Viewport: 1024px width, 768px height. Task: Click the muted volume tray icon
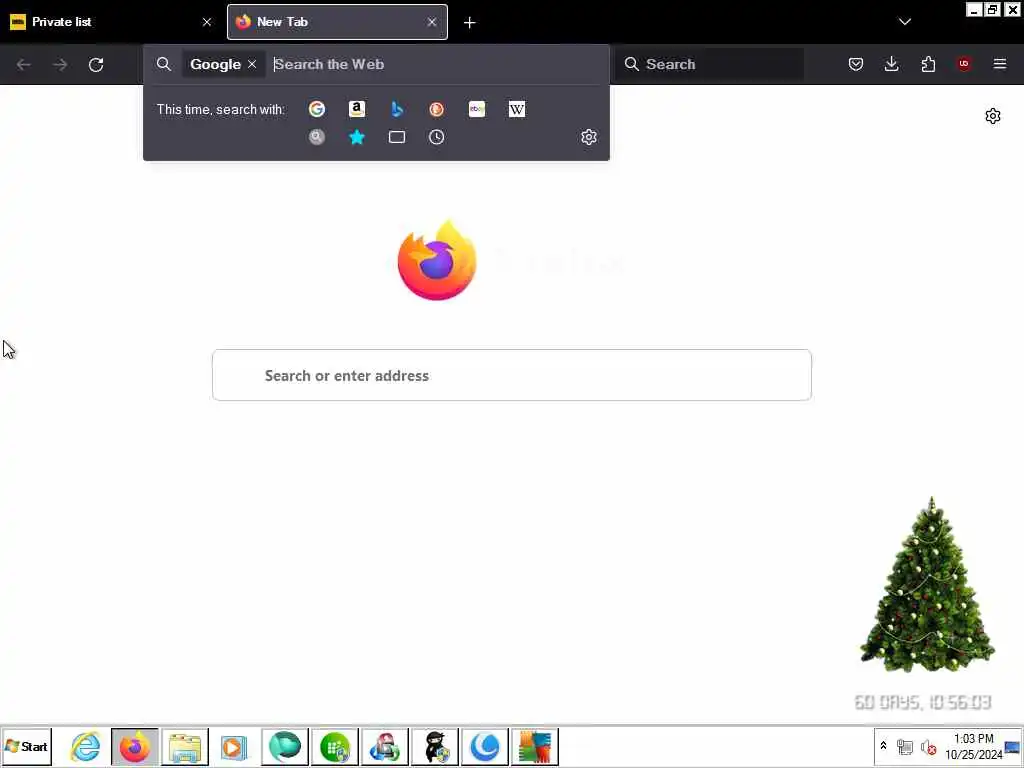coord(928,746)
